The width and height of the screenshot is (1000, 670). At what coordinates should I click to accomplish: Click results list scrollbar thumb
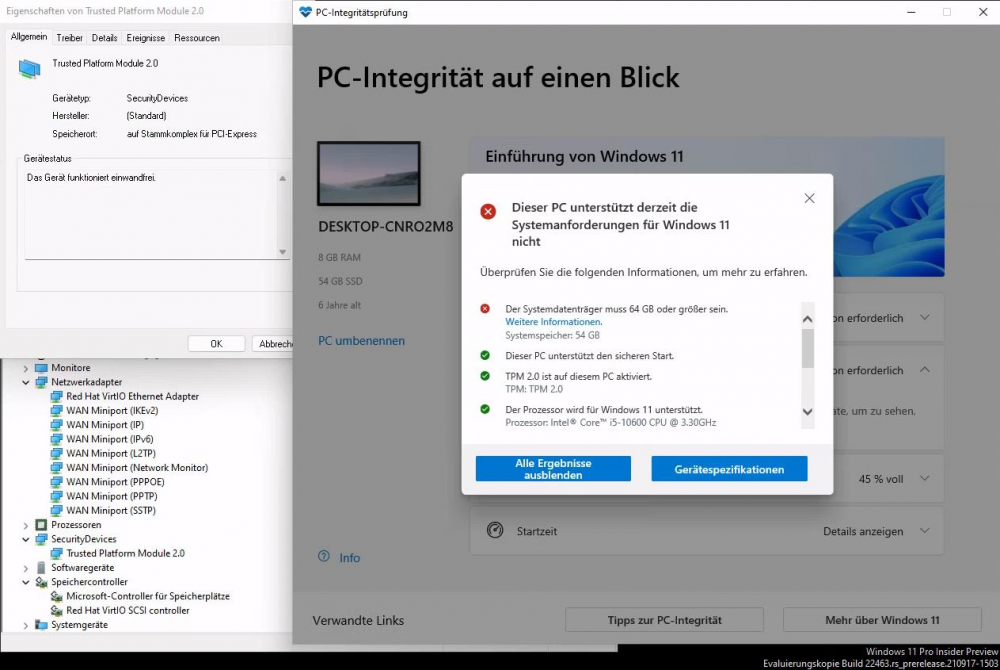807,348
